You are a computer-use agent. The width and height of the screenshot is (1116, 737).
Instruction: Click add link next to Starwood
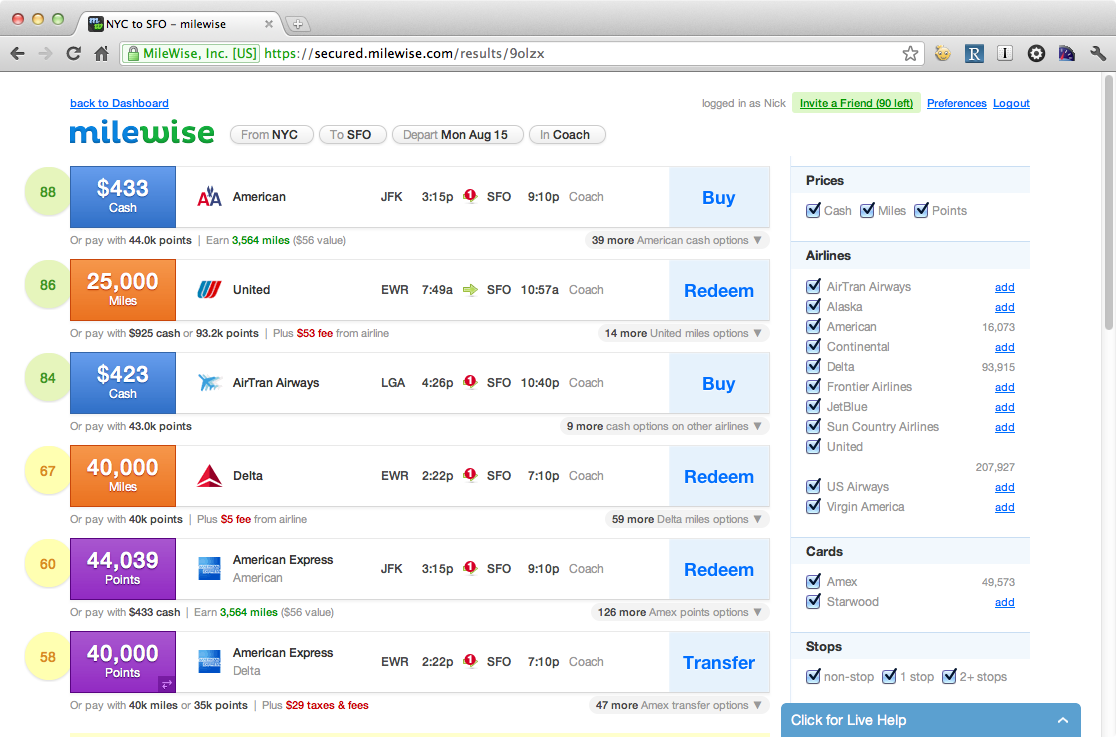point(1004,602)
